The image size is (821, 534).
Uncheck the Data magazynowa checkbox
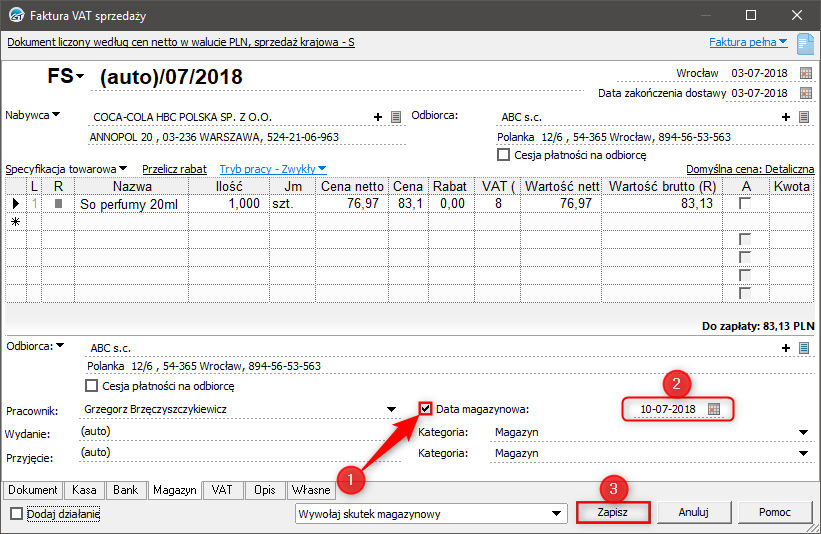[x=425, y=408]
